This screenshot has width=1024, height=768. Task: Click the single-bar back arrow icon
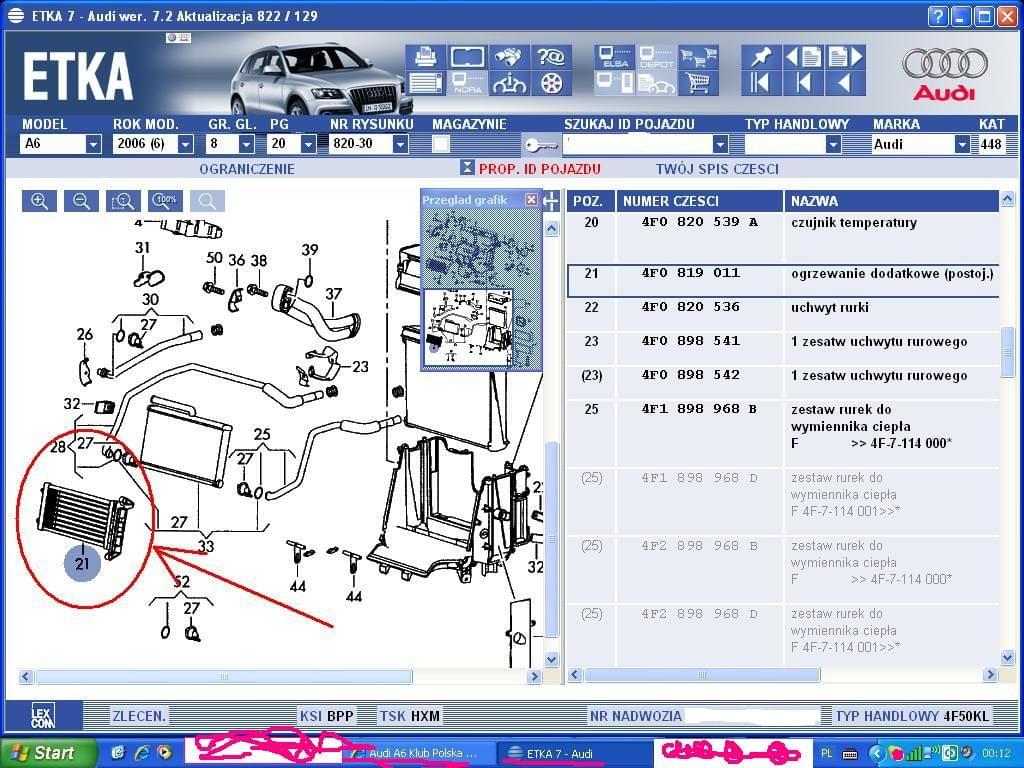803,84
